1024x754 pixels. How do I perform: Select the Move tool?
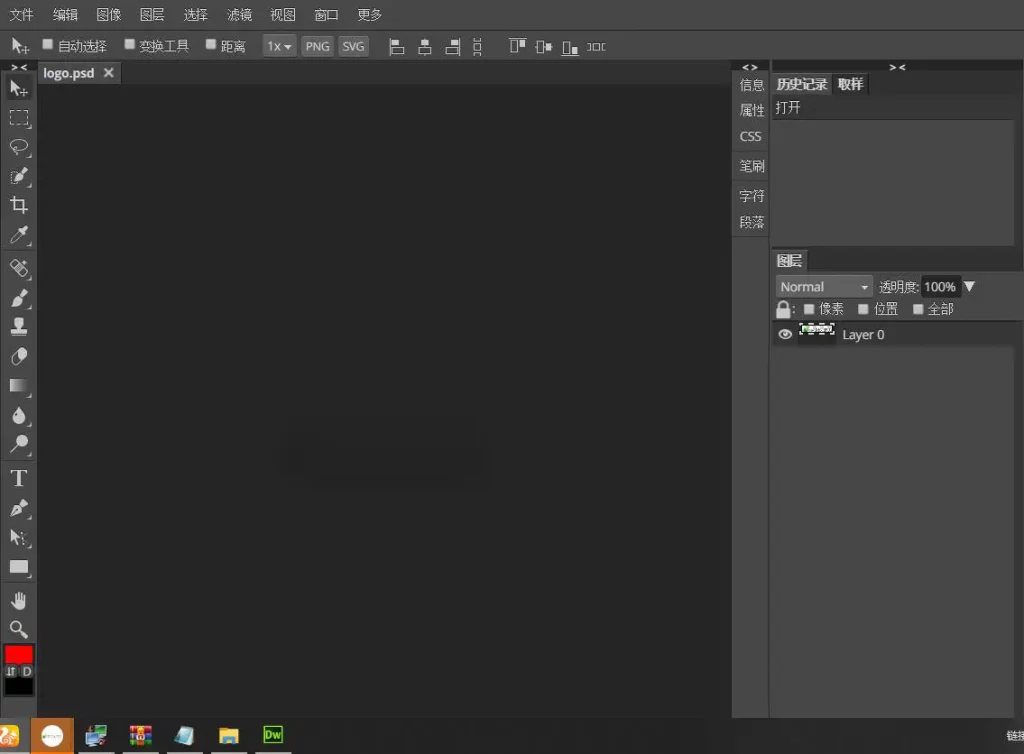pos(18,88)
